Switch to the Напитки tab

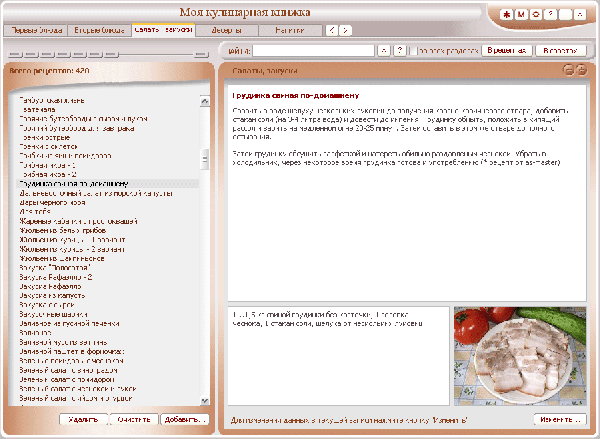click(290, 30)
